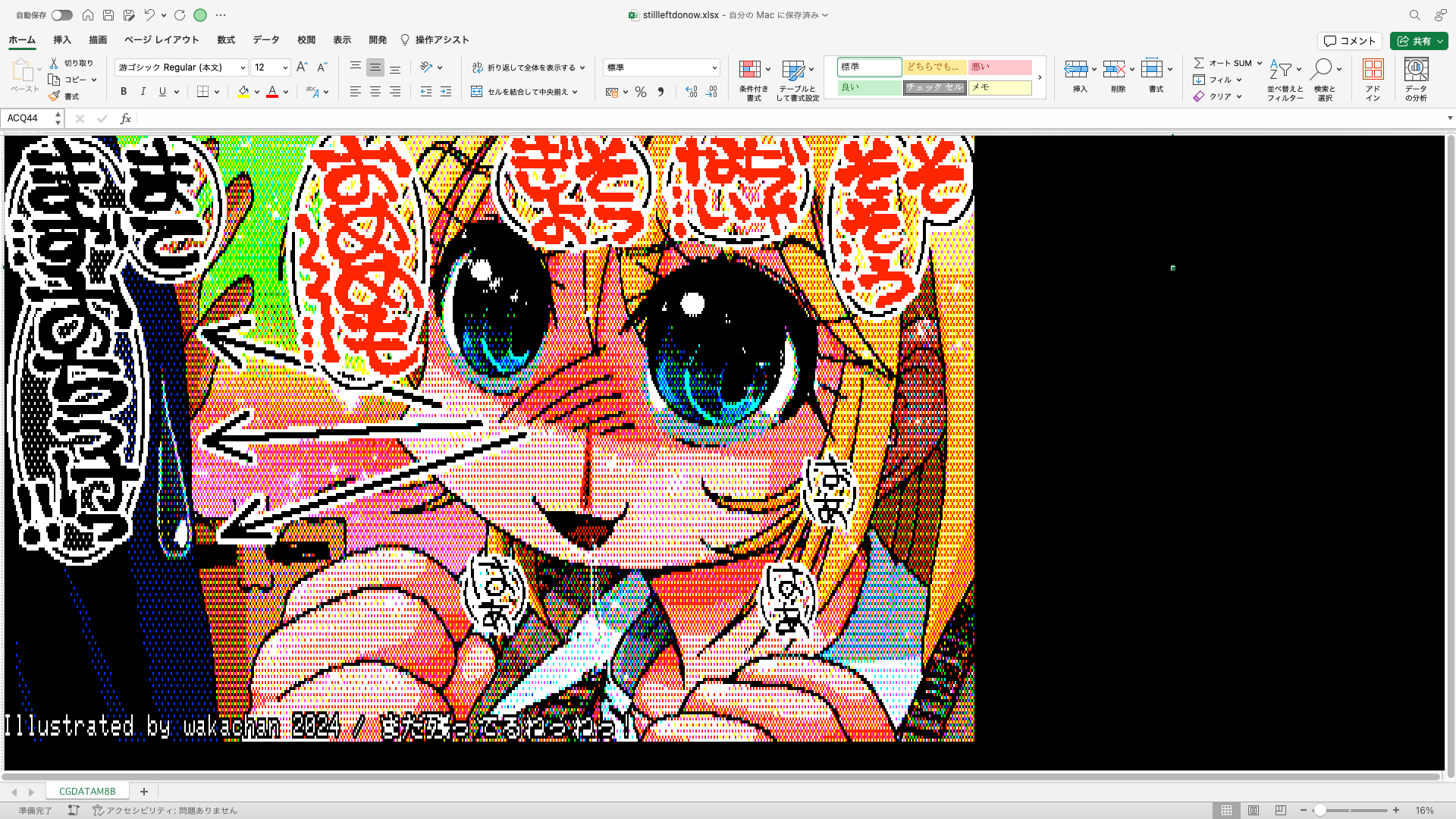Switch to the 挿入 tab

62,40
